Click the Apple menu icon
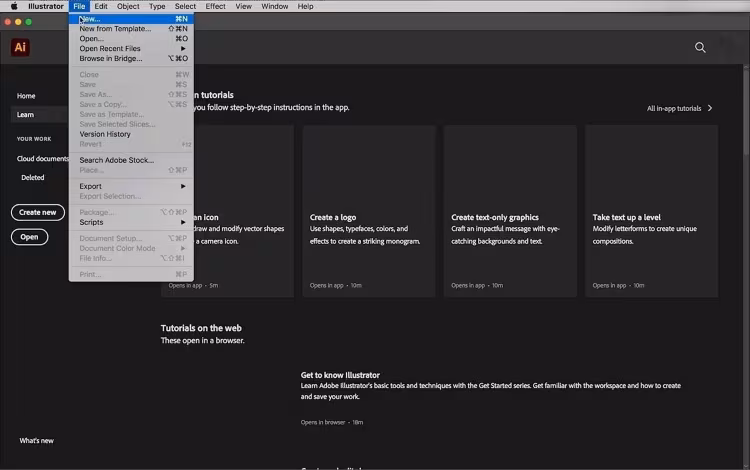The height and width of the screenshot is (470, 750). pyautogui.click(x=14, y=6)
